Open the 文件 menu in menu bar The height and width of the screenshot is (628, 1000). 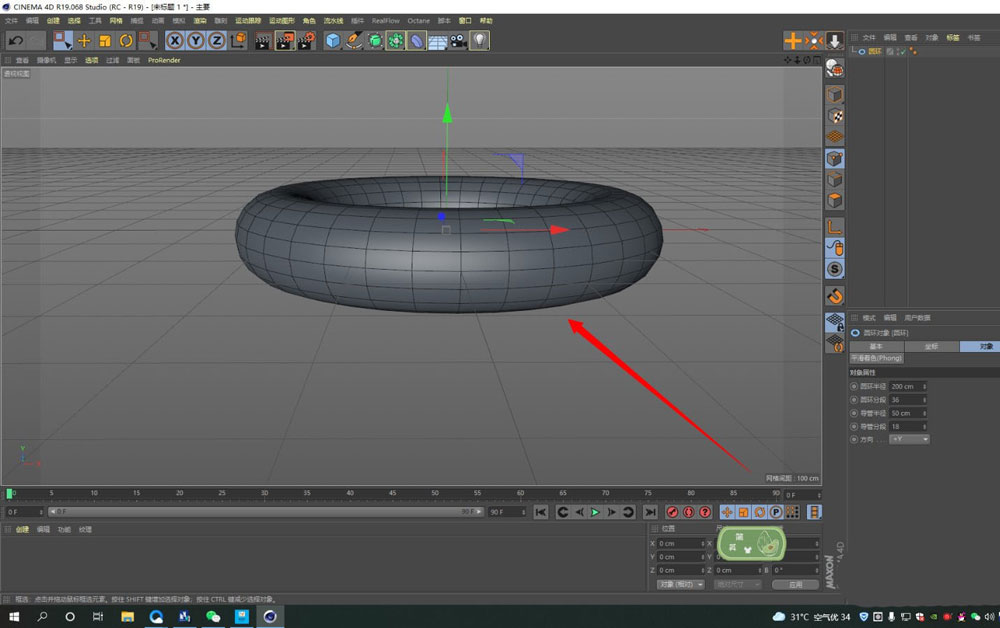pyautogui.click(x=12, y=20)
